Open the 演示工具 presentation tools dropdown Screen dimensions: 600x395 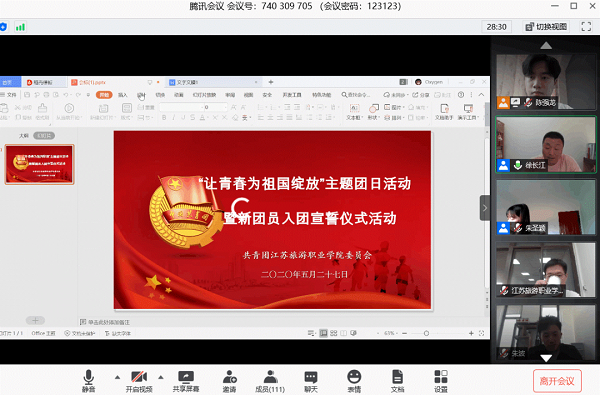[468, 111]
